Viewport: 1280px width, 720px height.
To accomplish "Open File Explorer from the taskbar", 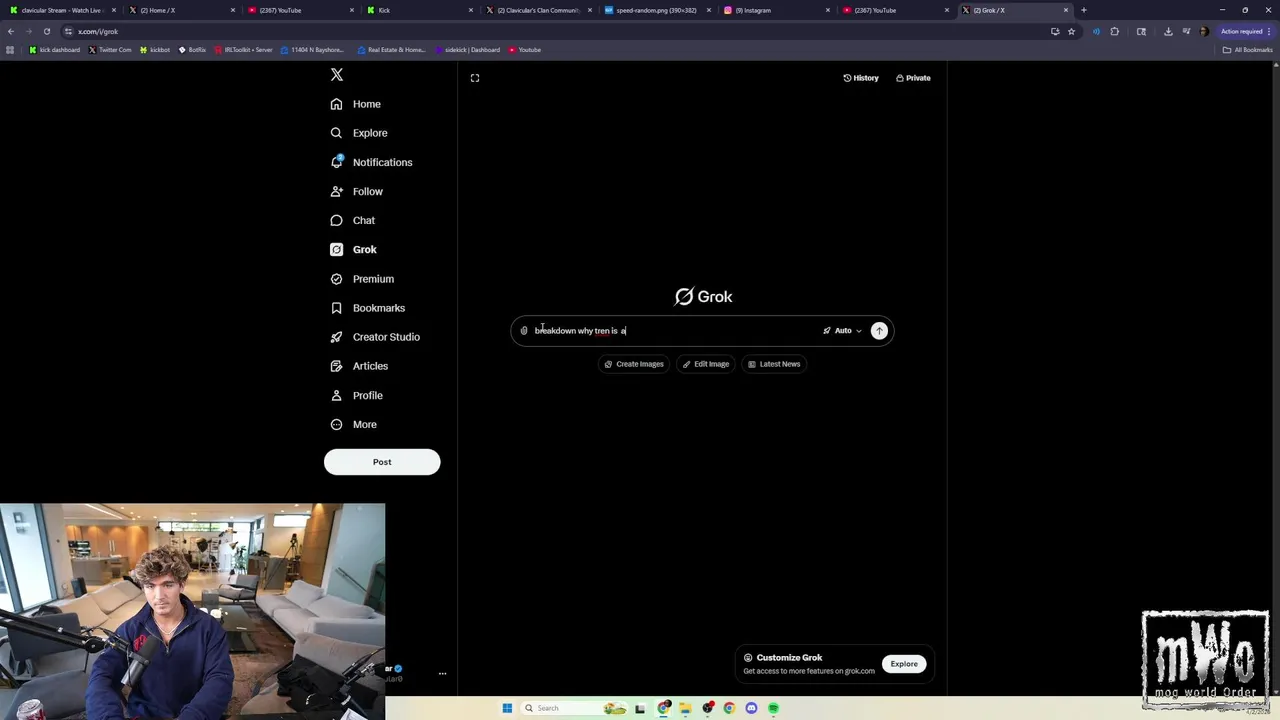I will [x=685, y=708].
